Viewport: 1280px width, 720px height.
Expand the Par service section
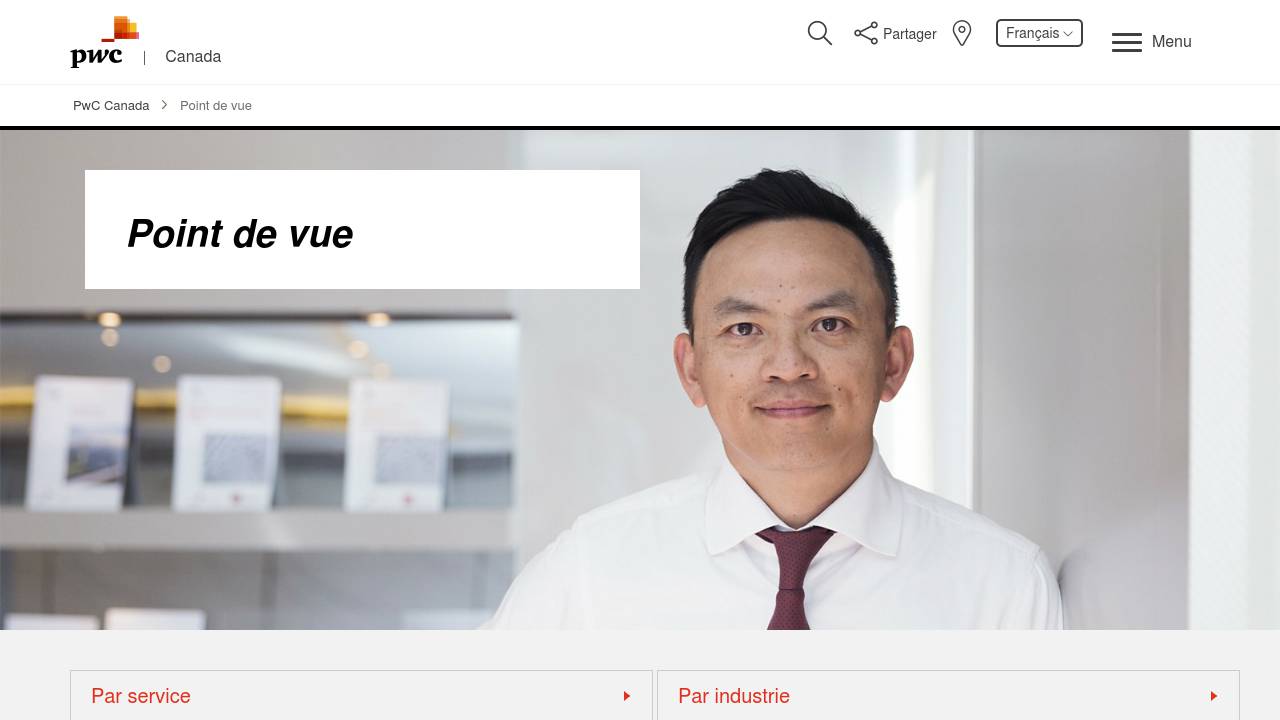(x=361, y=695)
